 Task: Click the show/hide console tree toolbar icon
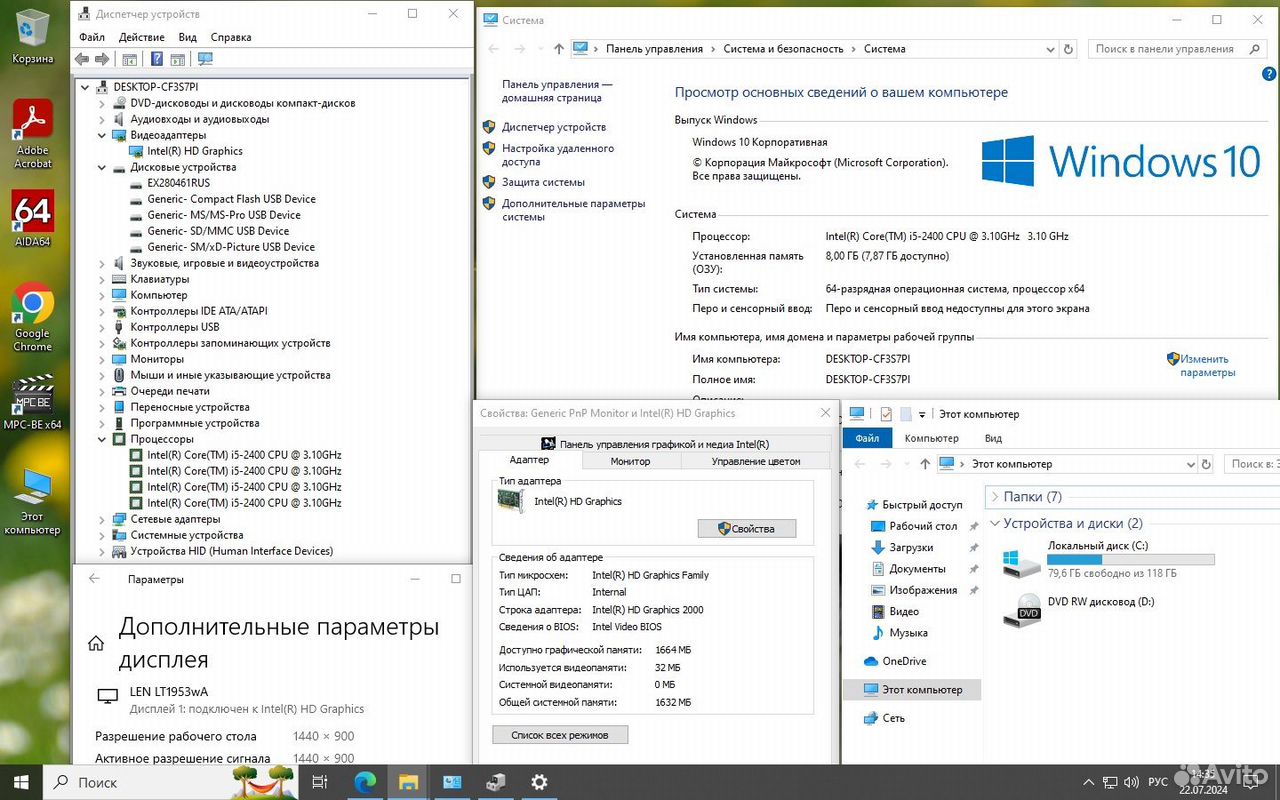[x=129, y=59]
